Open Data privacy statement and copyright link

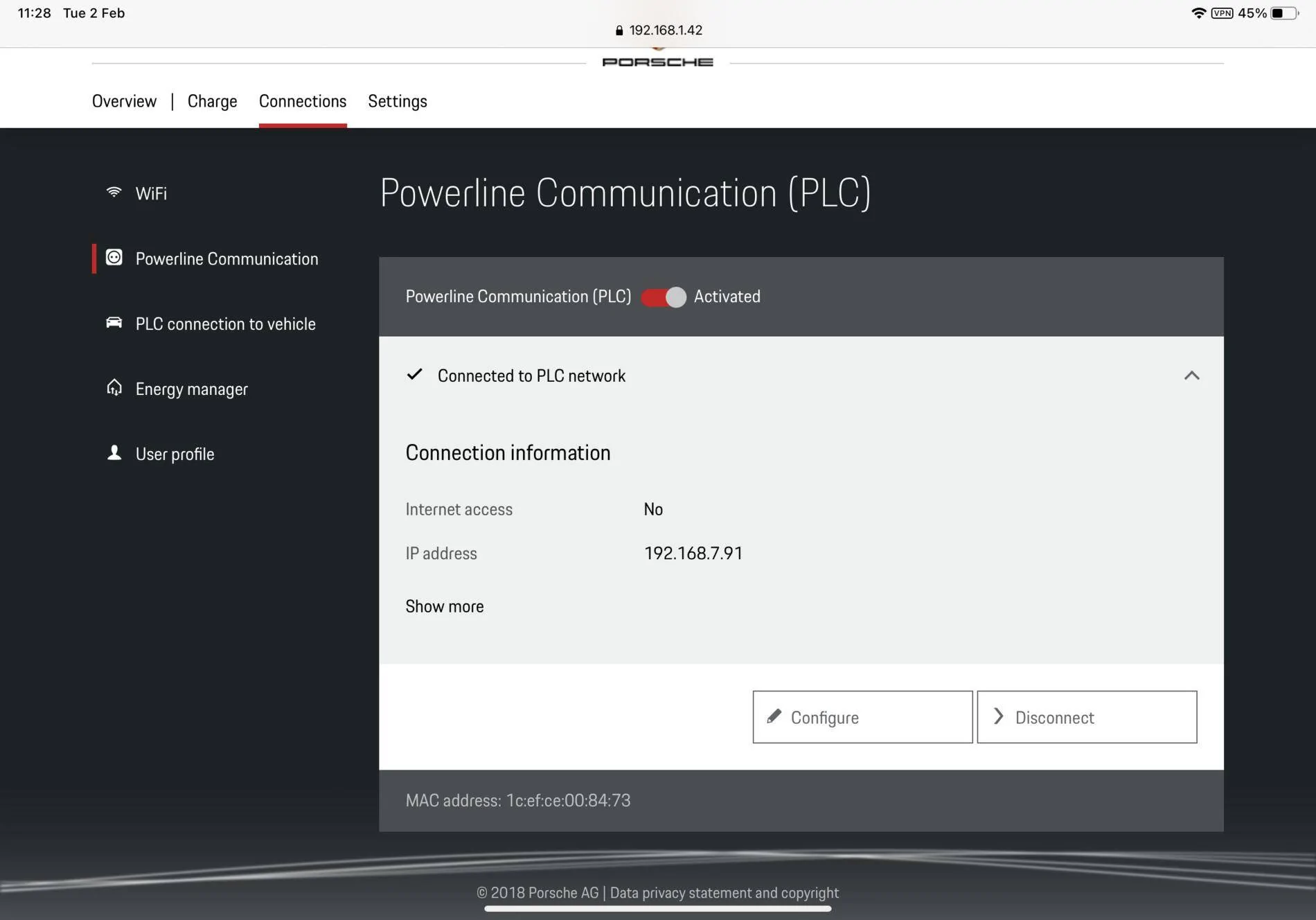tap(724, 892)
